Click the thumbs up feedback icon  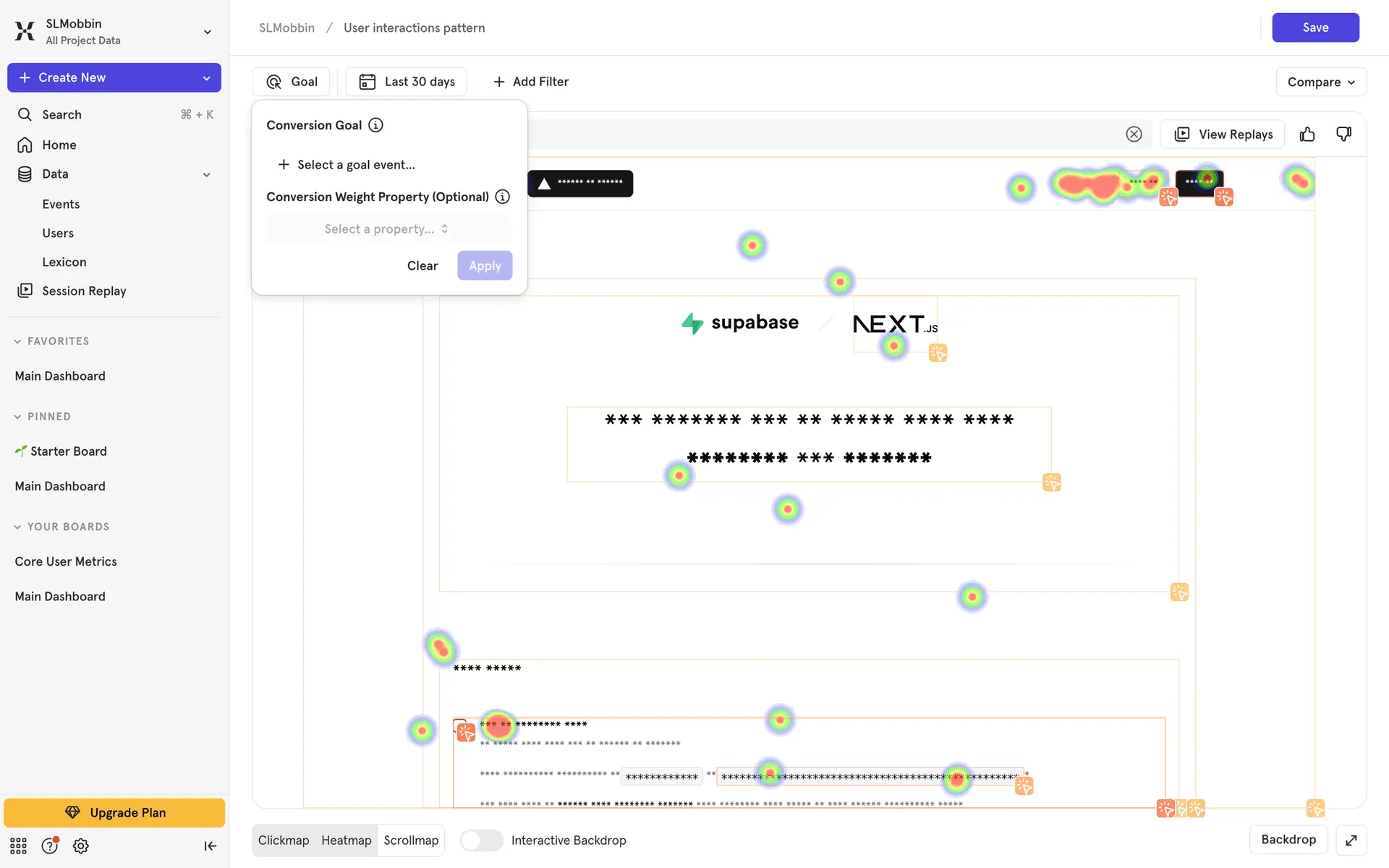click(1307, 135)
